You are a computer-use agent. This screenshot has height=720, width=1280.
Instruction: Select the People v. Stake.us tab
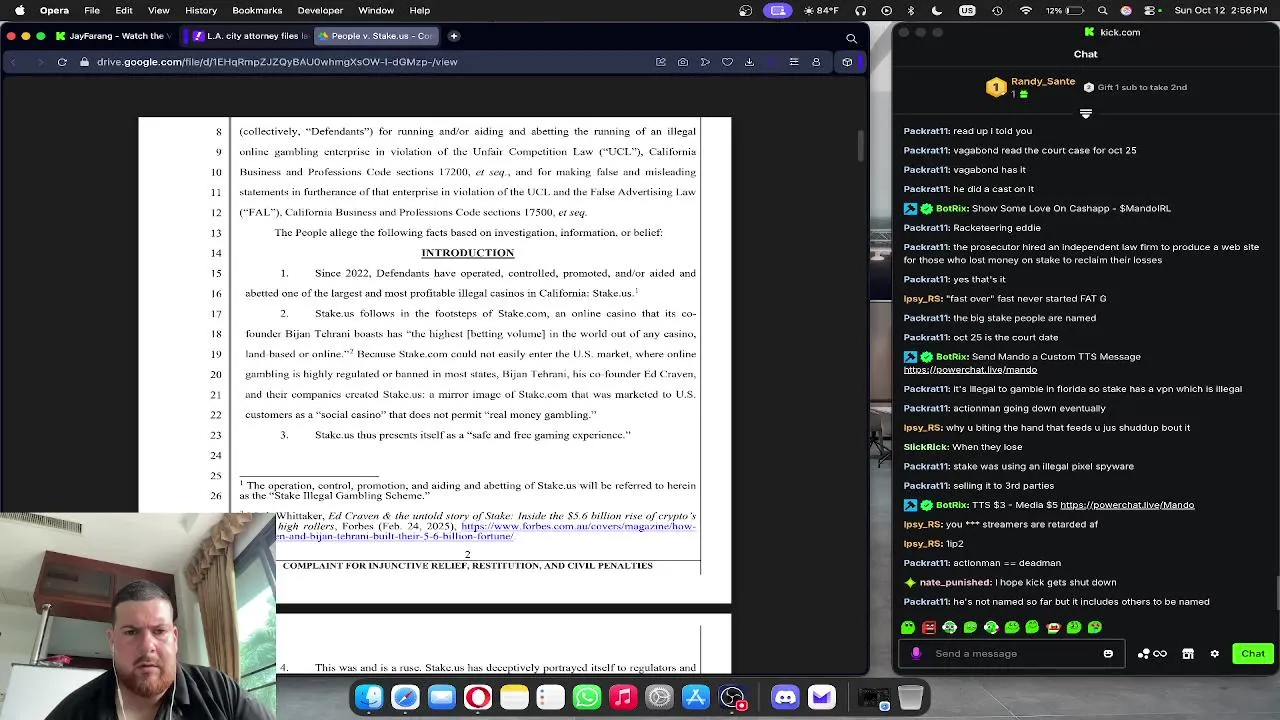(x=376, y=36)
